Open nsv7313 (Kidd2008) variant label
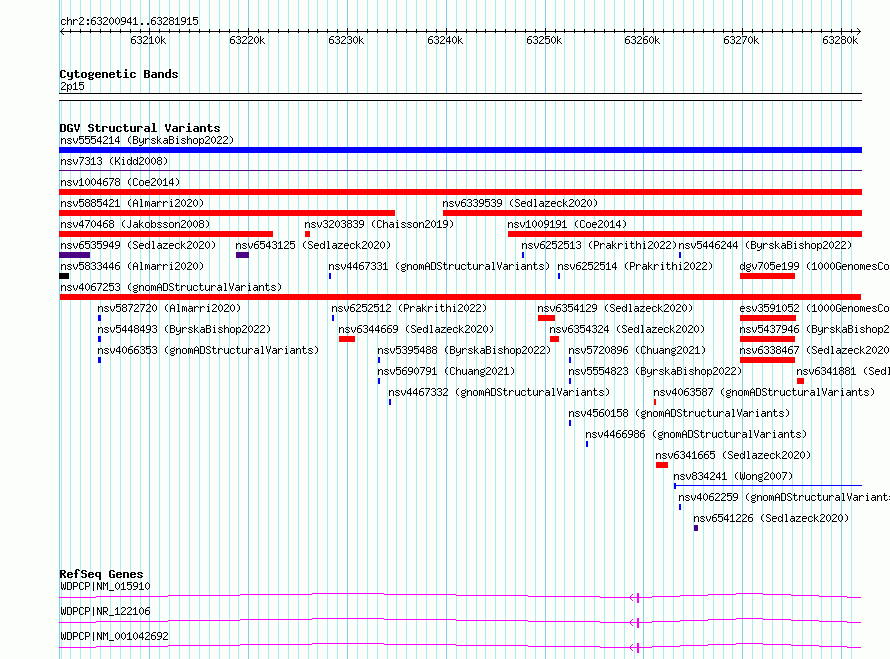 pyautogui.click(x=114, y=161)
